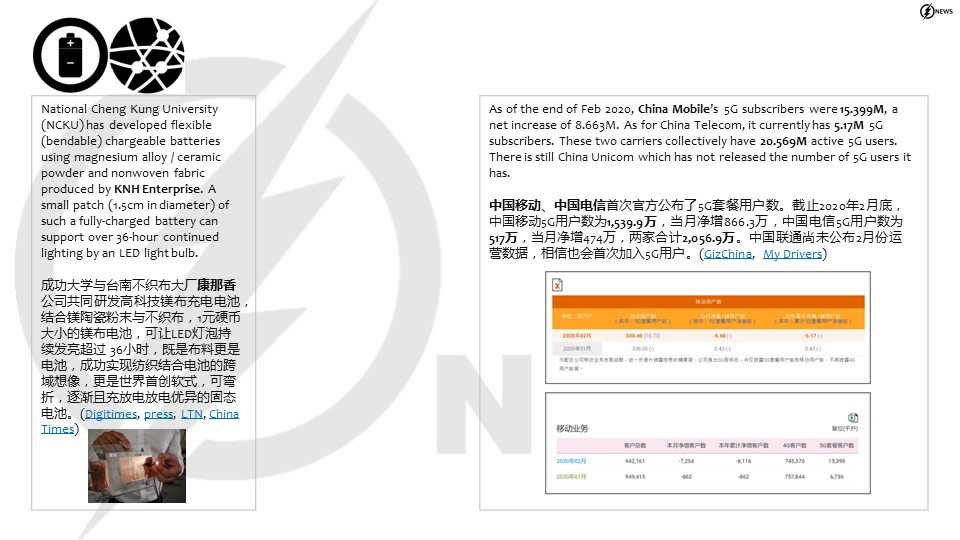Click the orange X file icon in China Telecom table
This screenshot has width=960, height=540.
click(557, 285)
